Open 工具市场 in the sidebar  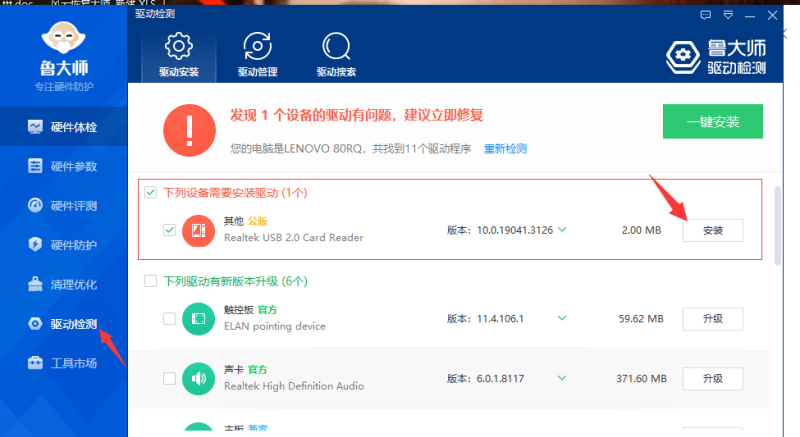pyautogui.click(x=63, y=363)
